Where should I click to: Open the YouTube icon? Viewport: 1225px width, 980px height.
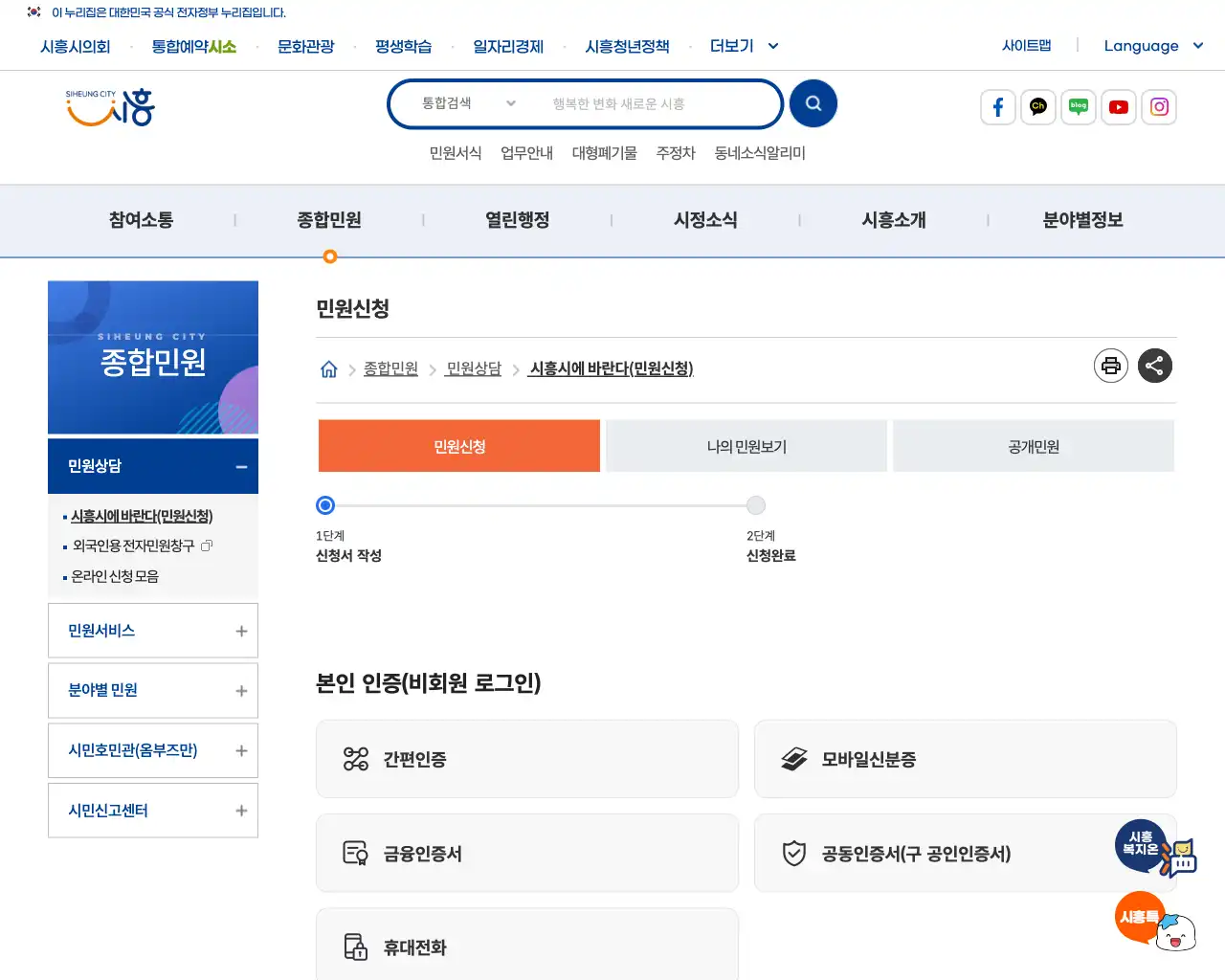click(1119, 107)
